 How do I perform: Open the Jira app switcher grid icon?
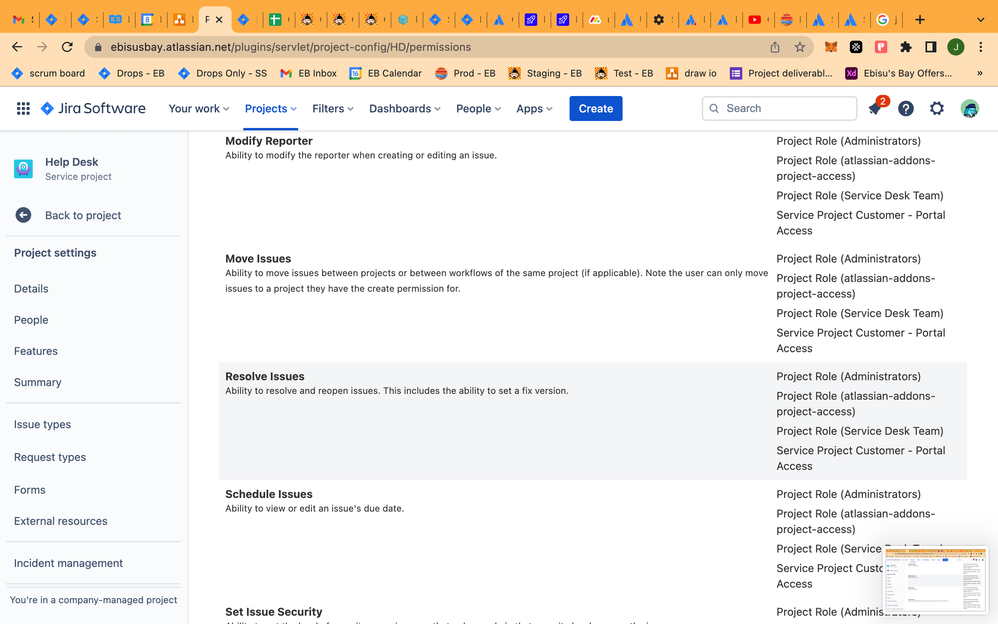[x=23, y=108]
